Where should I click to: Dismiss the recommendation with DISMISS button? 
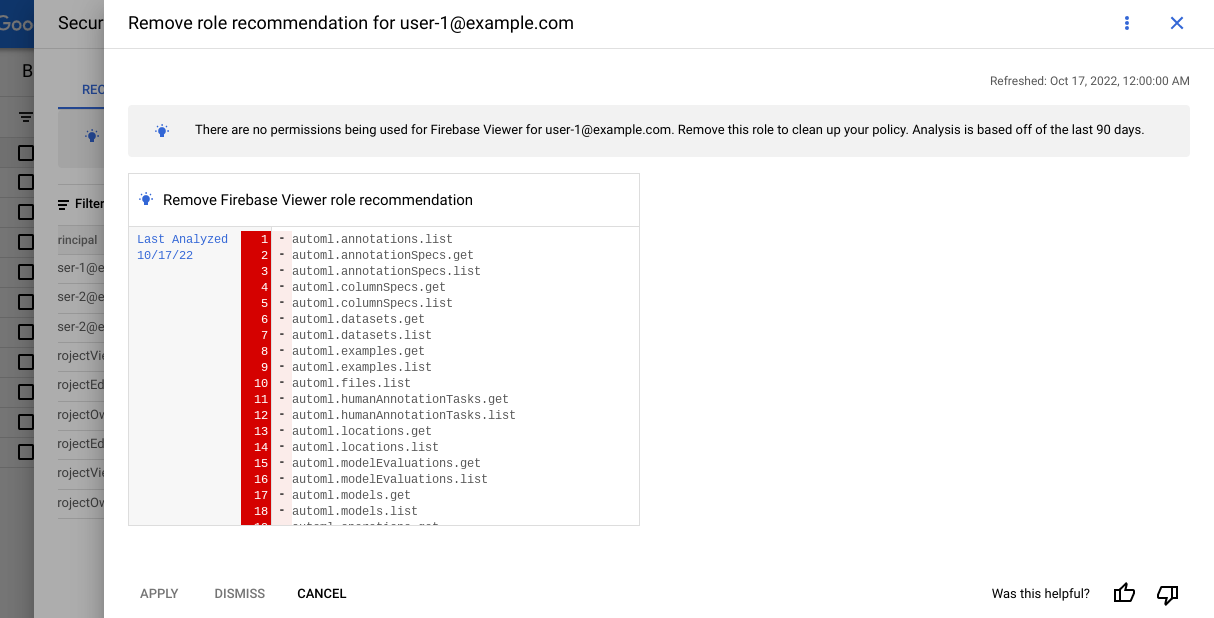pyautogui.click(x=240, y=594)
